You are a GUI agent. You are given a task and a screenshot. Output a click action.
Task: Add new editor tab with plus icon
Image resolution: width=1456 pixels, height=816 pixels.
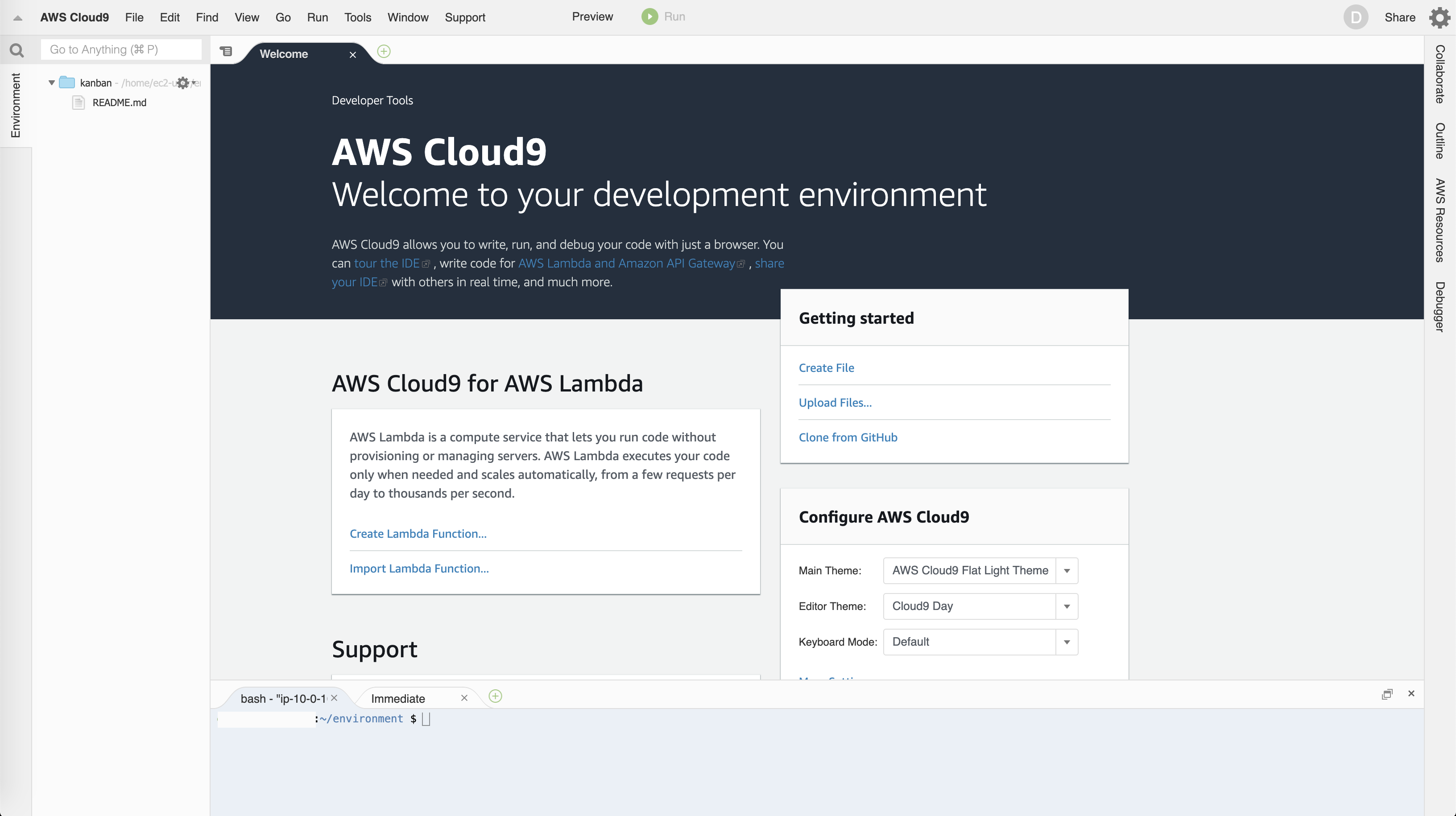click(x=384, y=51)
